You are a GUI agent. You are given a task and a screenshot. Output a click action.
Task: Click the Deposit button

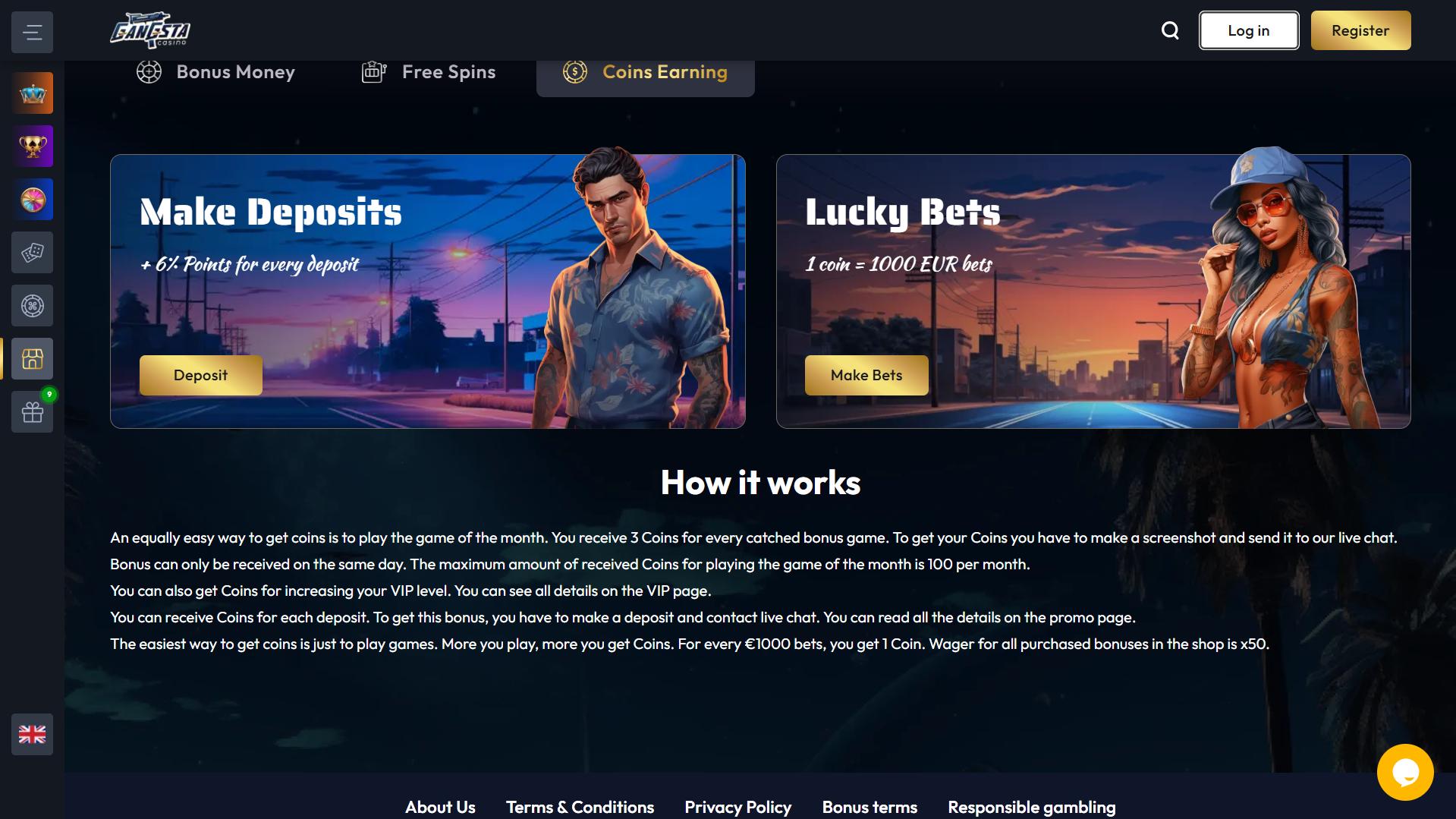click(200, 375)
